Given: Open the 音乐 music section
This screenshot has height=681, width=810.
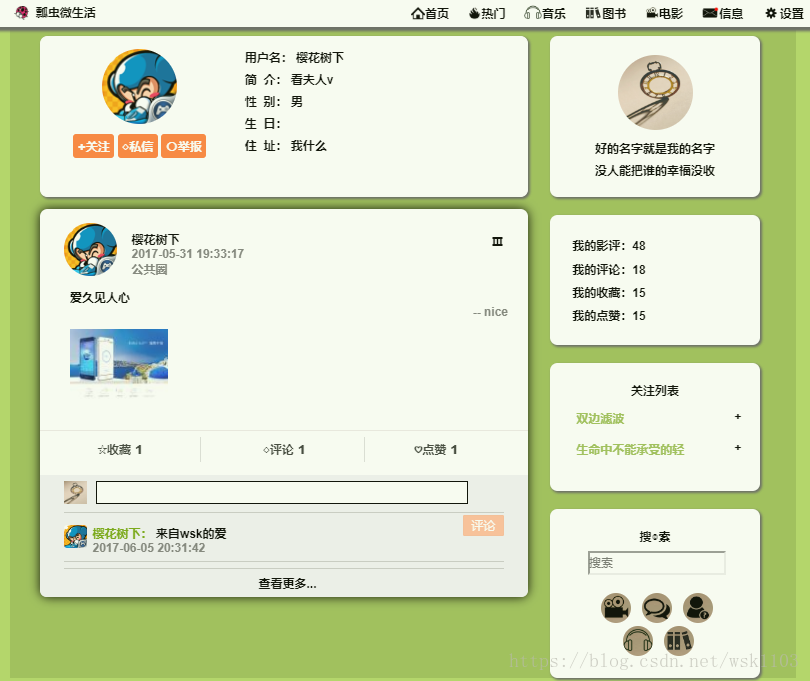Looking at the screenshot, I should (x=545, y=13).
